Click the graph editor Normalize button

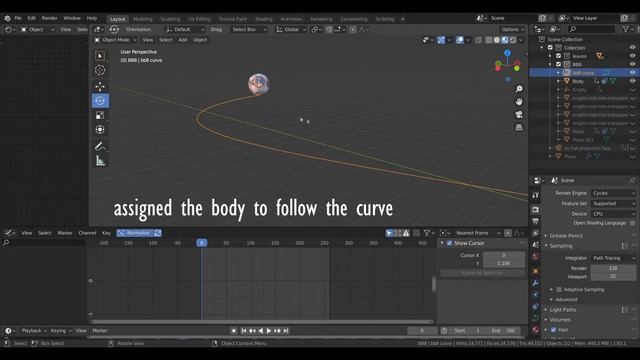click(x=135, y=233)
